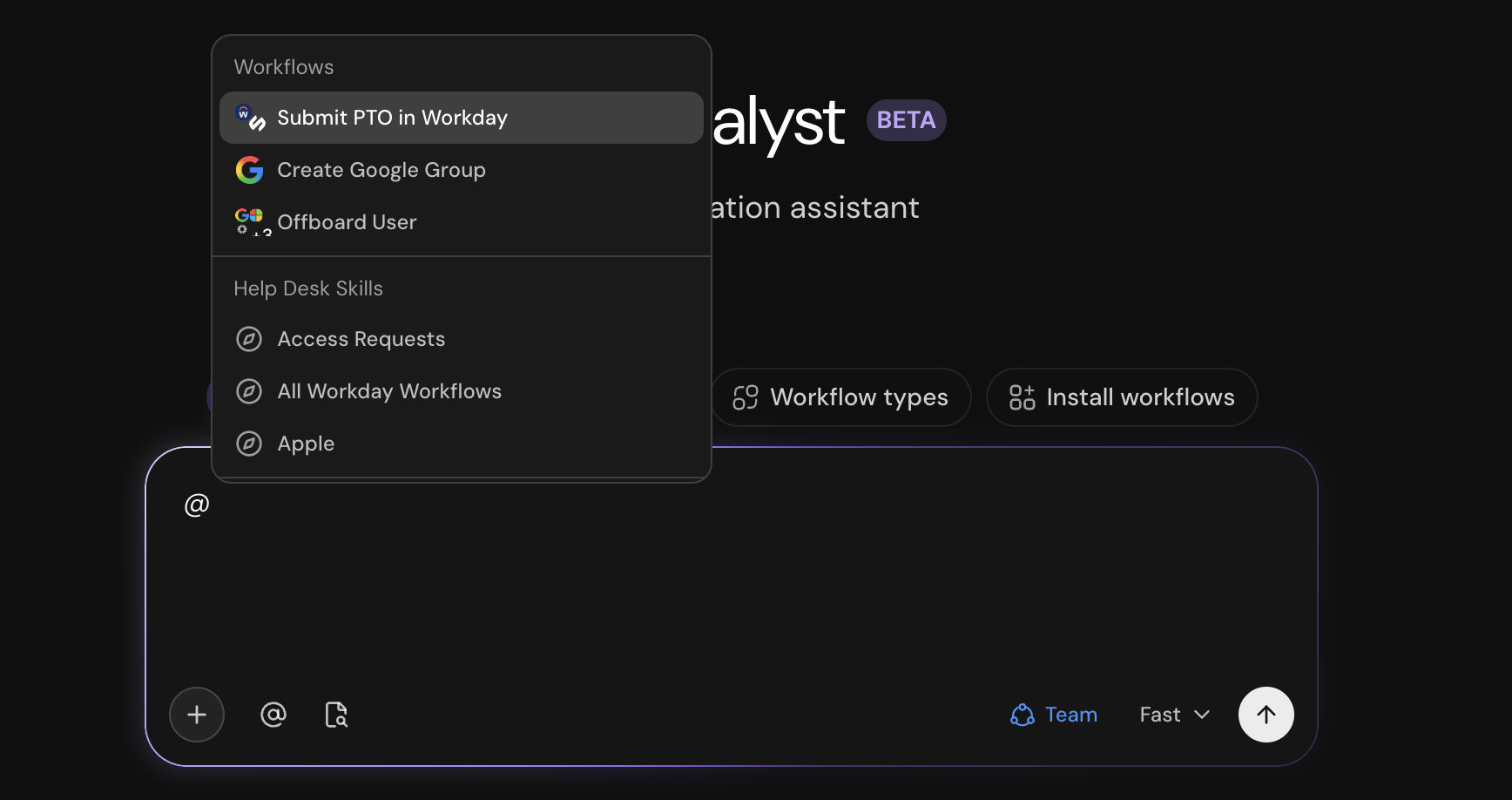Open Workflow types chip

(840, 397)
